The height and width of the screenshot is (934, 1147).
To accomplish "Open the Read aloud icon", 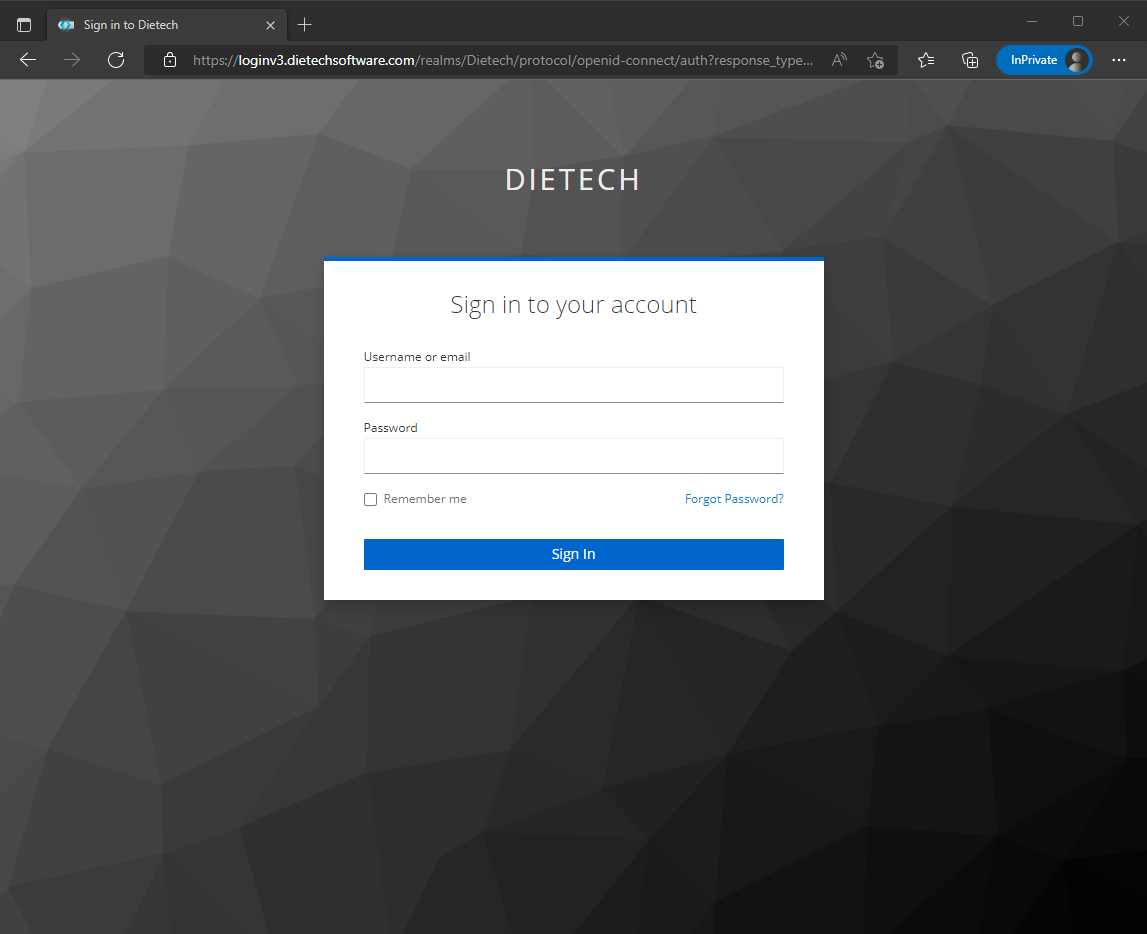I will coord(839,60).
